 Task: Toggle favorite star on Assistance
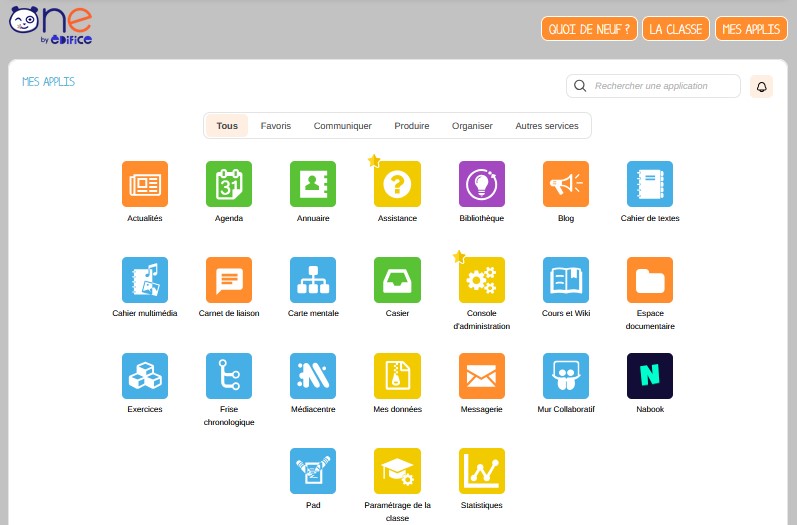click(x=374, y=161)
